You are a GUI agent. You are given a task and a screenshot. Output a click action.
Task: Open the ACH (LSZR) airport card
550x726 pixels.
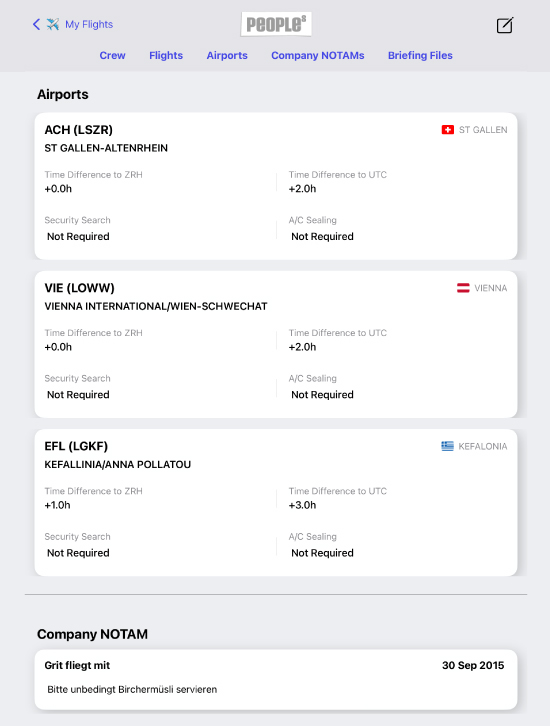276,186
